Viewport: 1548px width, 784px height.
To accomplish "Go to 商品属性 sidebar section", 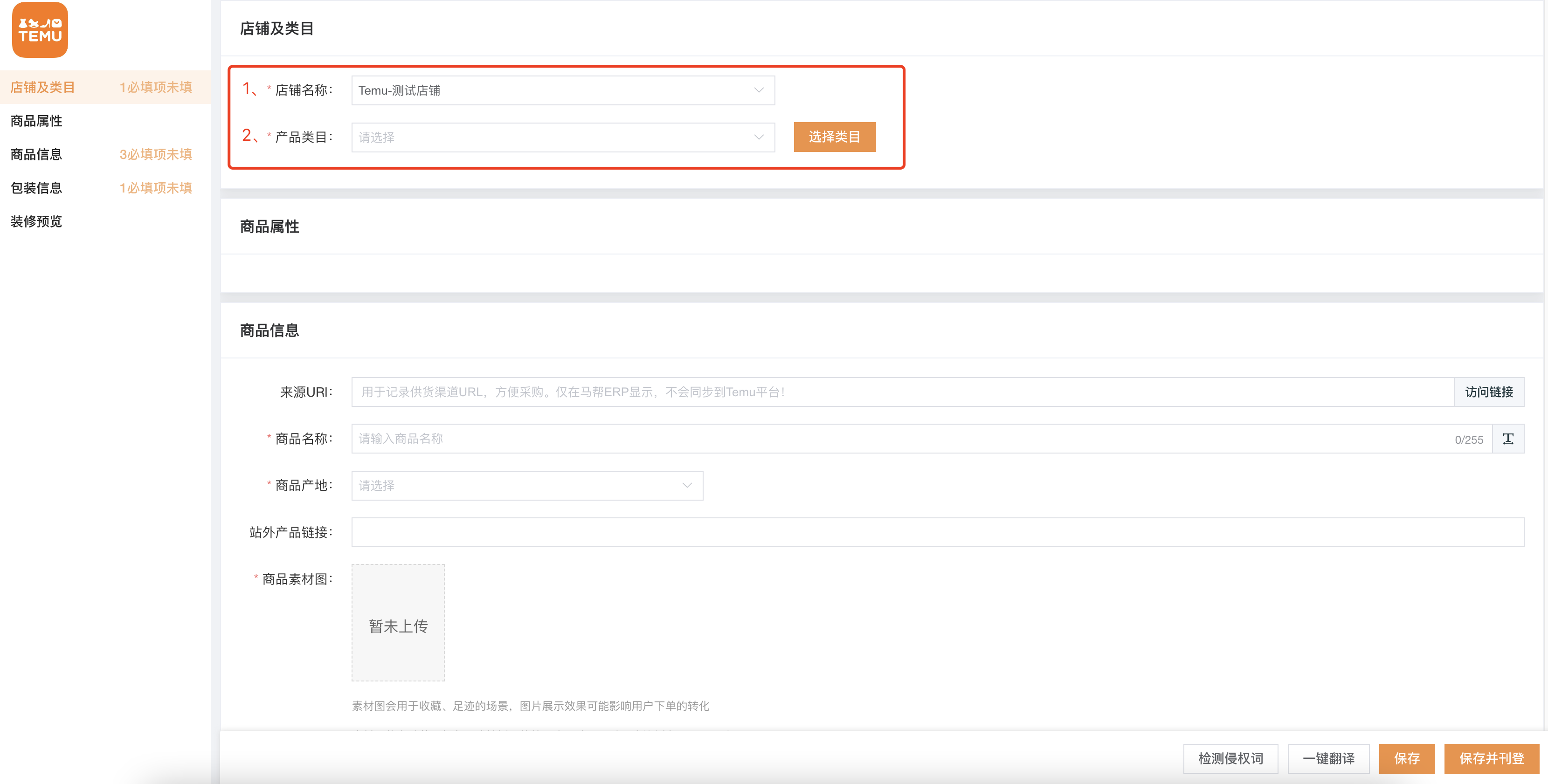I will click(x=37, y=121).
